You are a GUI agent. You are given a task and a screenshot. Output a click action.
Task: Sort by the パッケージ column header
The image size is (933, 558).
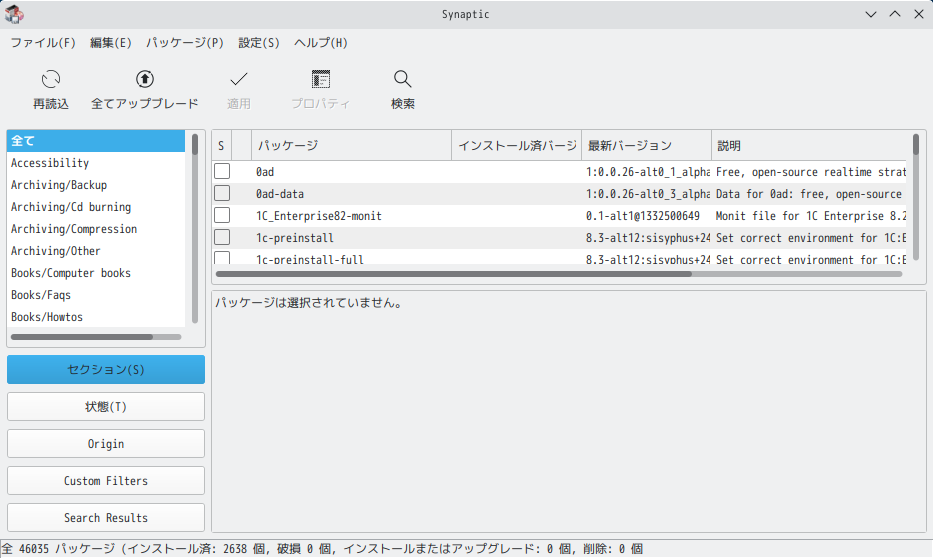pyautogui.click(x=352, y=146)
